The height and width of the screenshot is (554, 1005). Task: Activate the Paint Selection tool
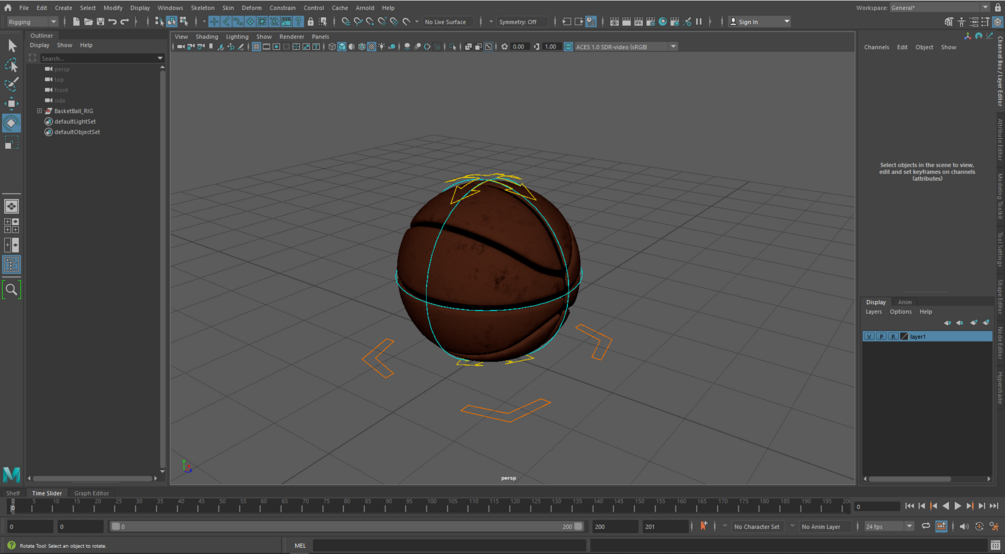click(12, 85)
